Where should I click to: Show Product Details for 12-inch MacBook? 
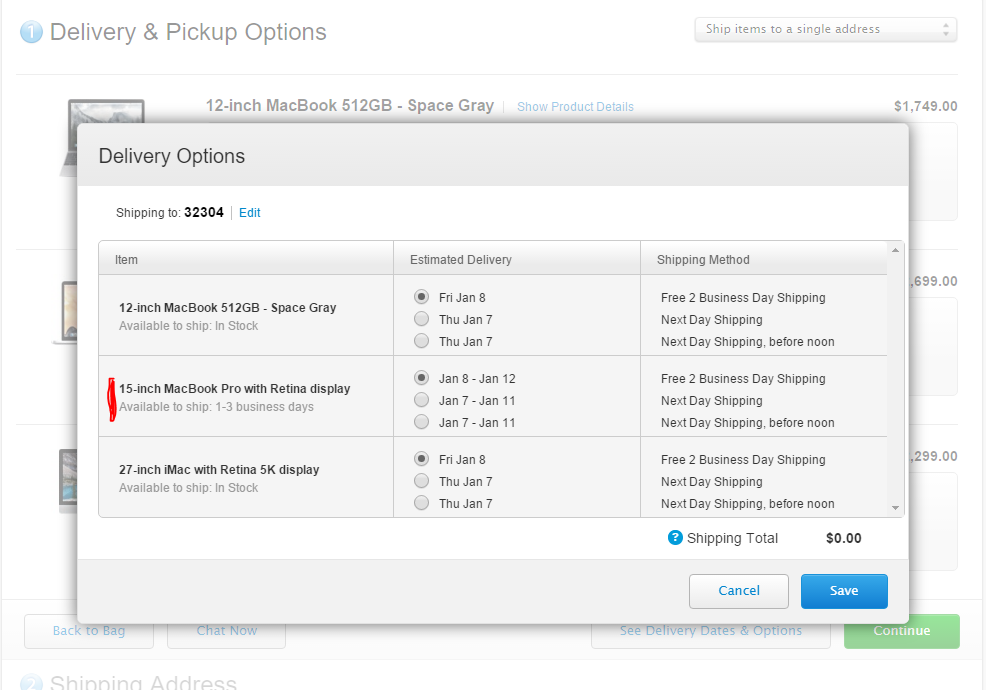(x=575, y=107)
